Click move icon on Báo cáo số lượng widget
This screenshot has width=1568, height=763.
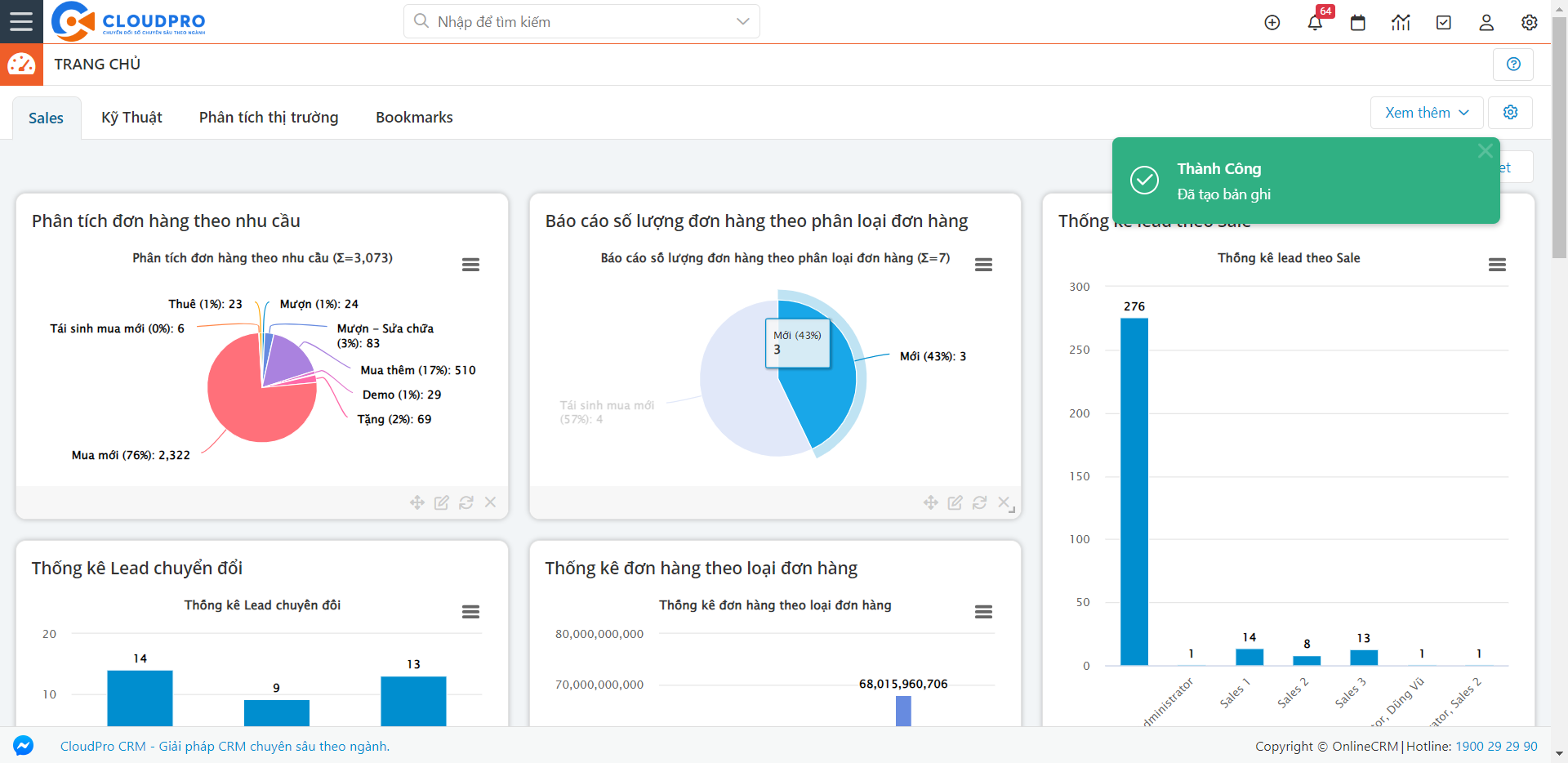tap(931, 502)
